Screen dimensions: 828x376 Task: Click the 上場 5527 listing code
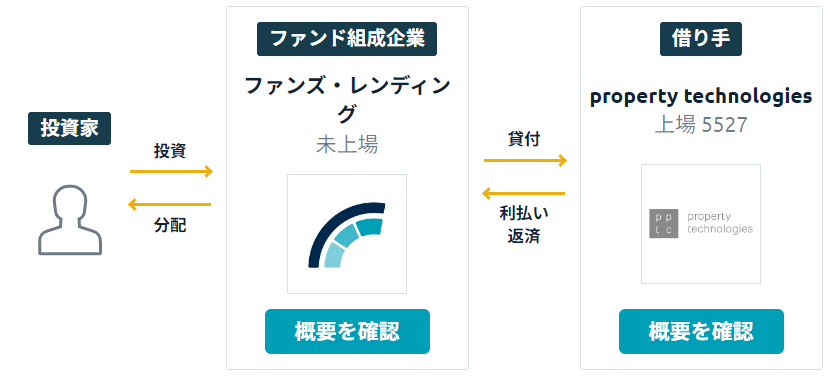[701, 125]
